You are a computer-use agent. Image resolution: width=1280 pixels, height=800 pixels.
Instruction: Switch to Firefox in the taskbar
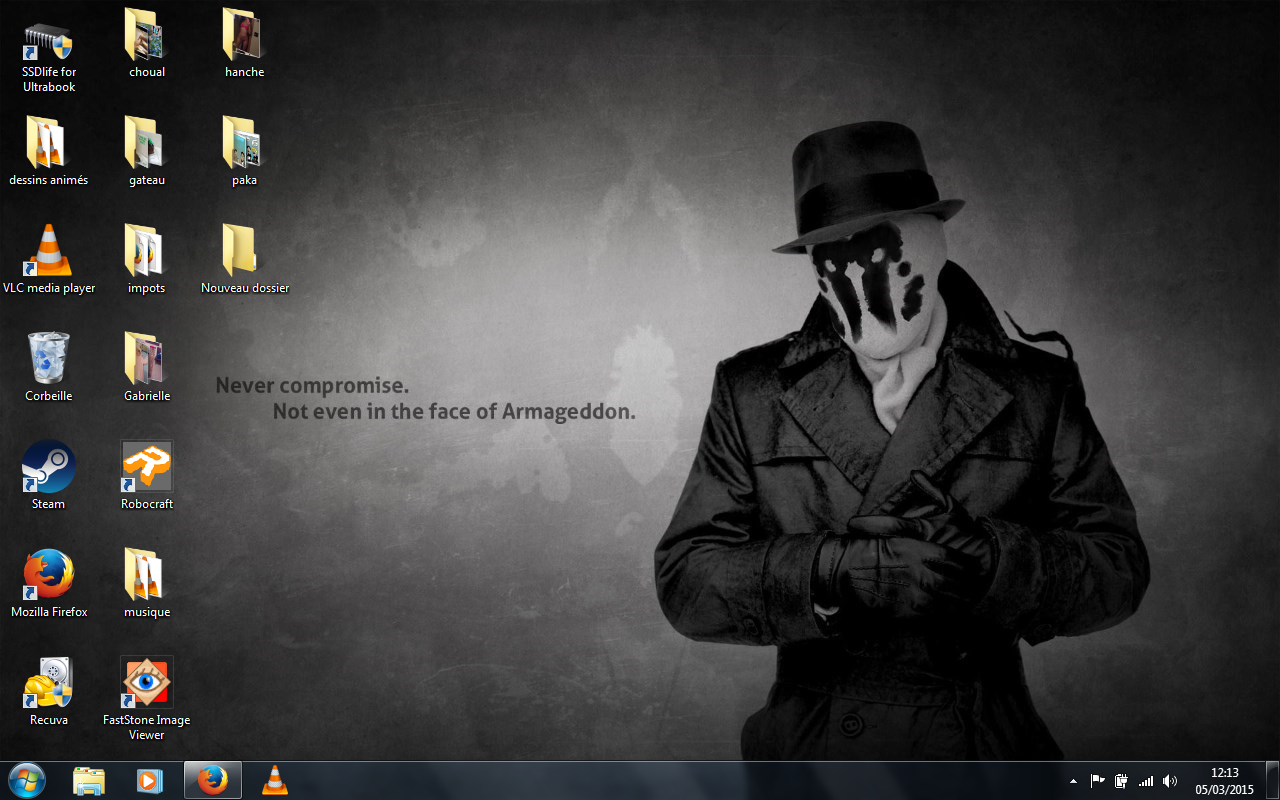212,780
